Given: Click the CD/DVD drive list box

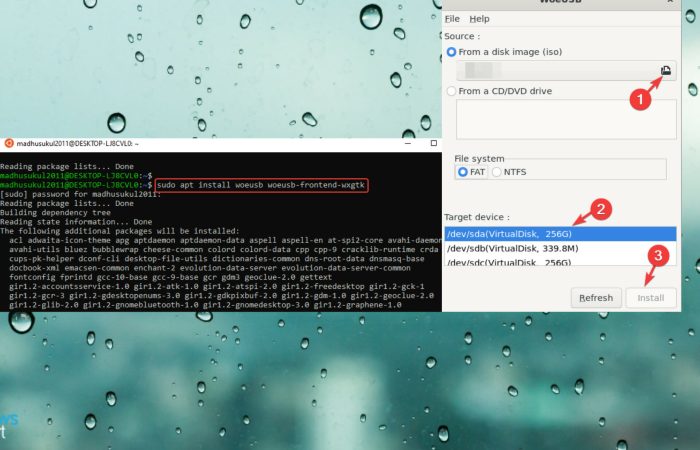Looking at the screenshot, I should [x=566, y=119].
